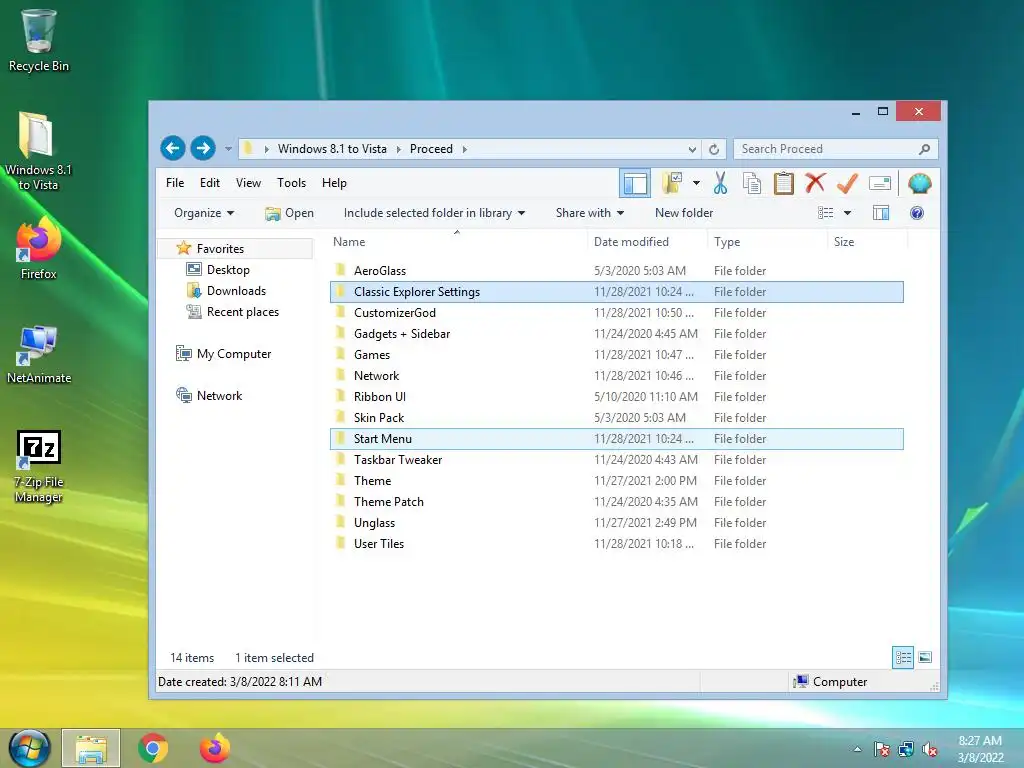
Task: Select the User Tiles folder
Action: point(616,543)
